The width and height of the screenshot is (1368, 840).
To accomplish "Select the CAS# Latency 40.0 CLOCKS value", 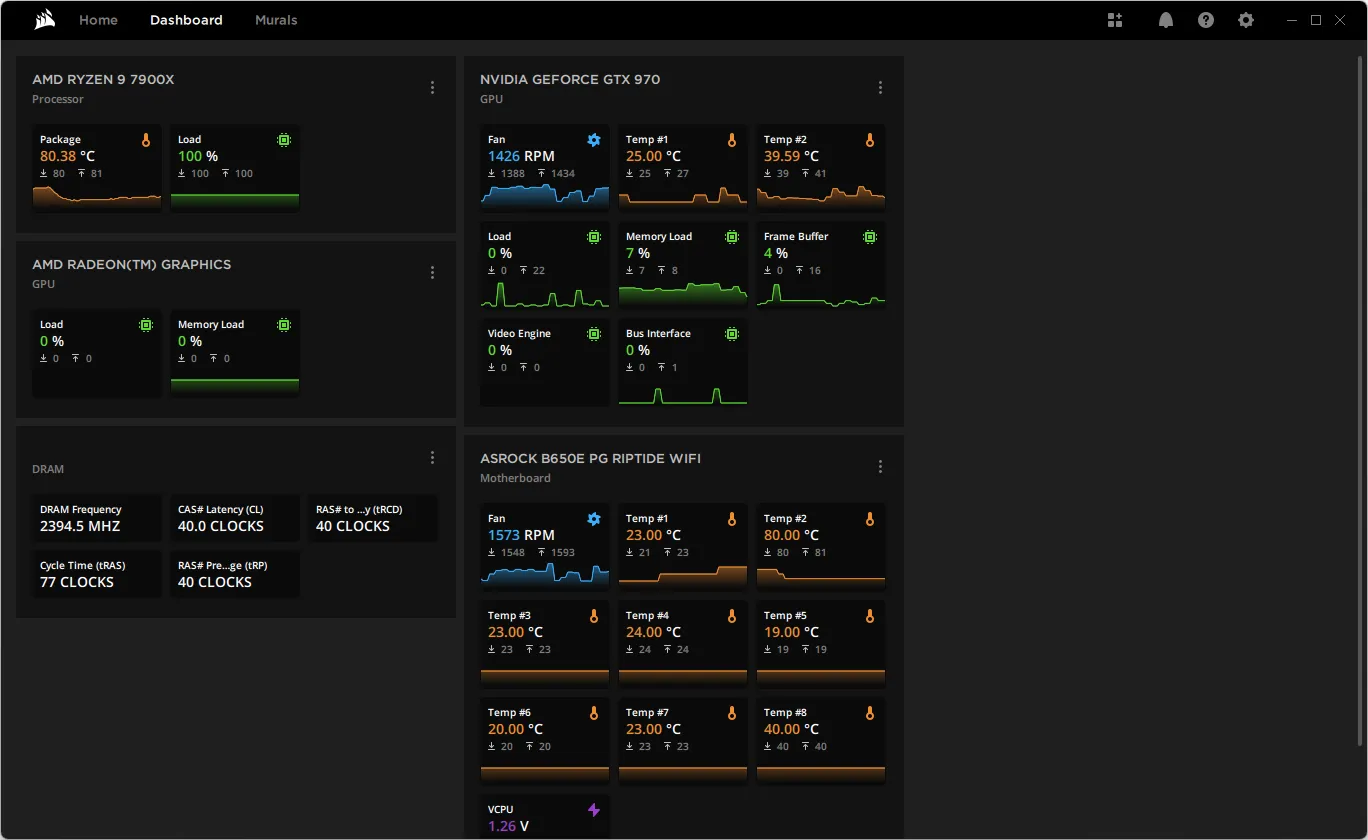I will coord(221,526).
